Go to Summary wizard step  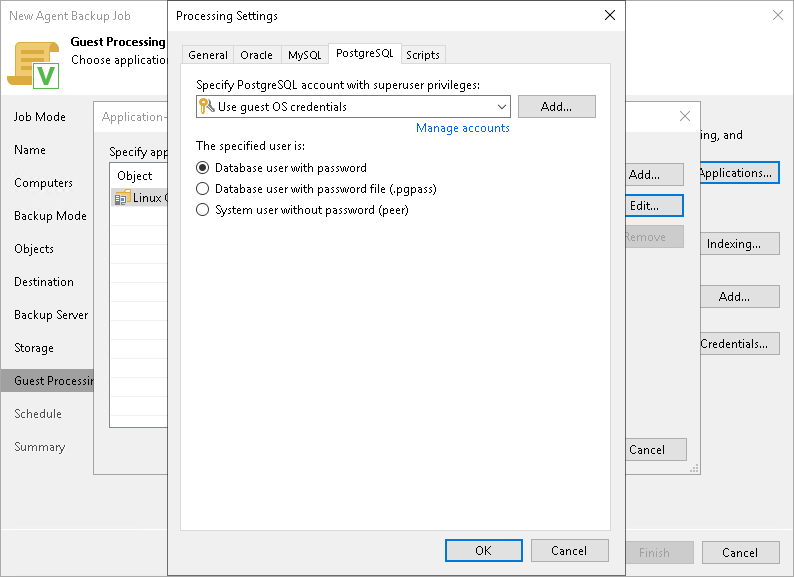pos(39,447)
